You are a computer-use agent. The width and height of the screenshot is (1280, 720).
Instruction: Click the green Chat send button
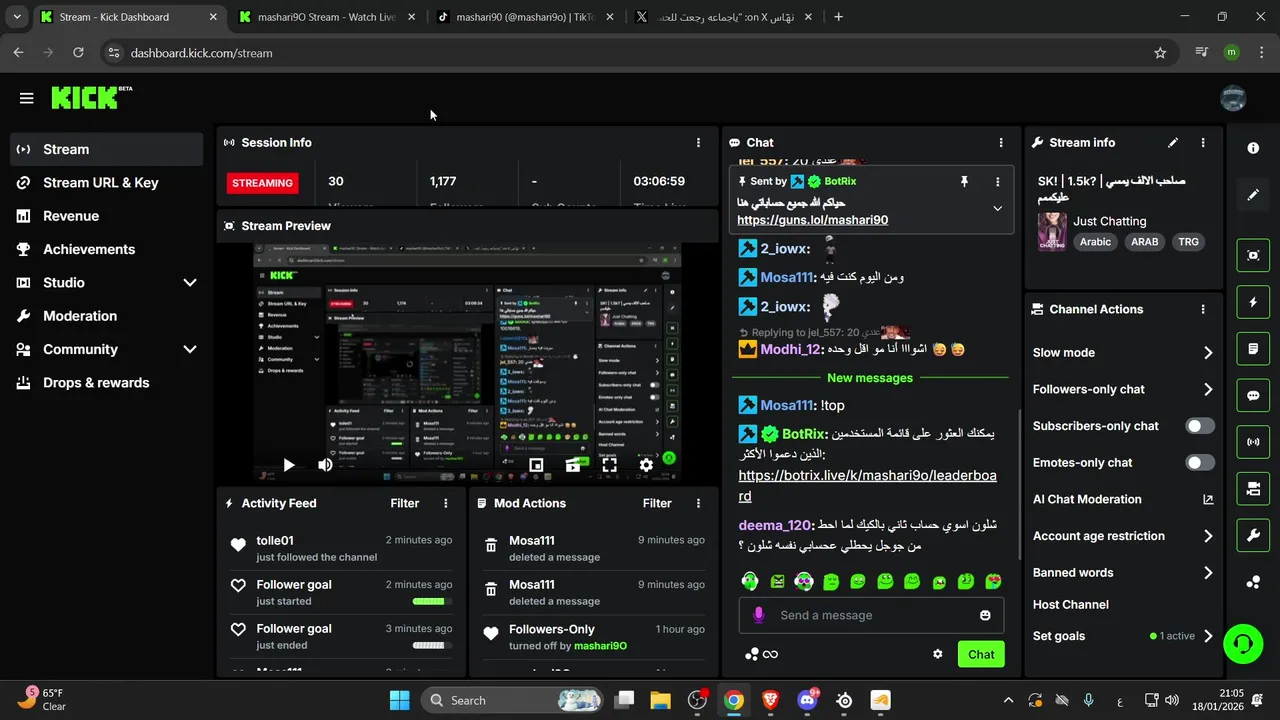pos(981,654)
